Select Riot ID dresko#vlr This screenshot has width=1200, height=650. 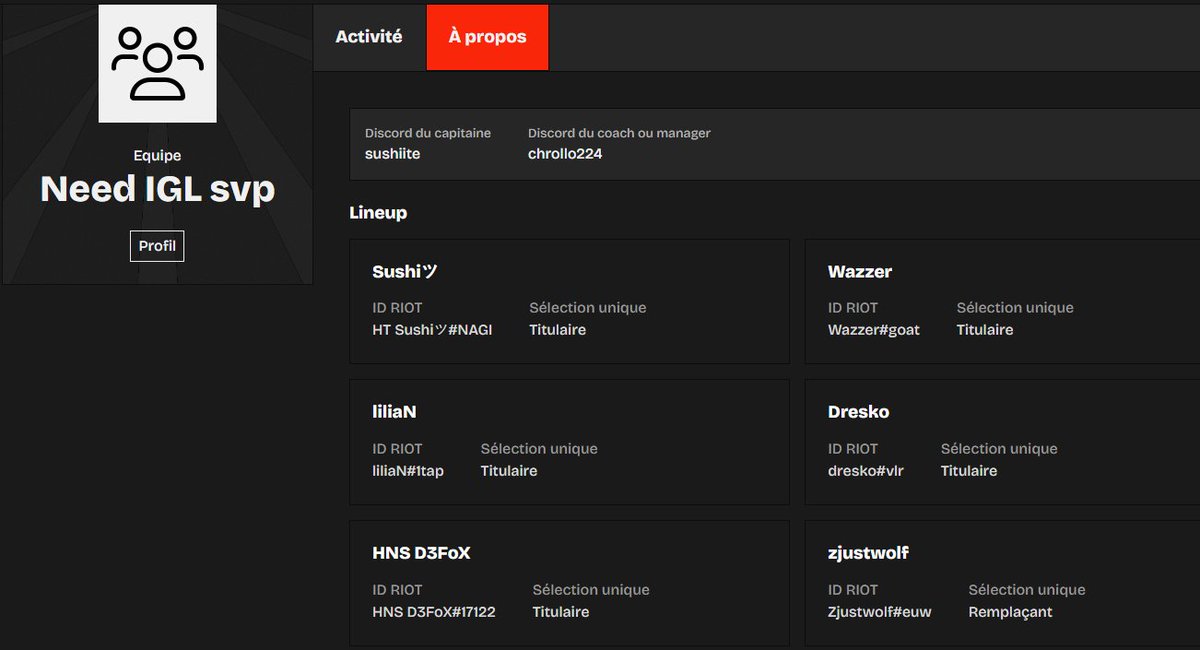click(866, 471)
